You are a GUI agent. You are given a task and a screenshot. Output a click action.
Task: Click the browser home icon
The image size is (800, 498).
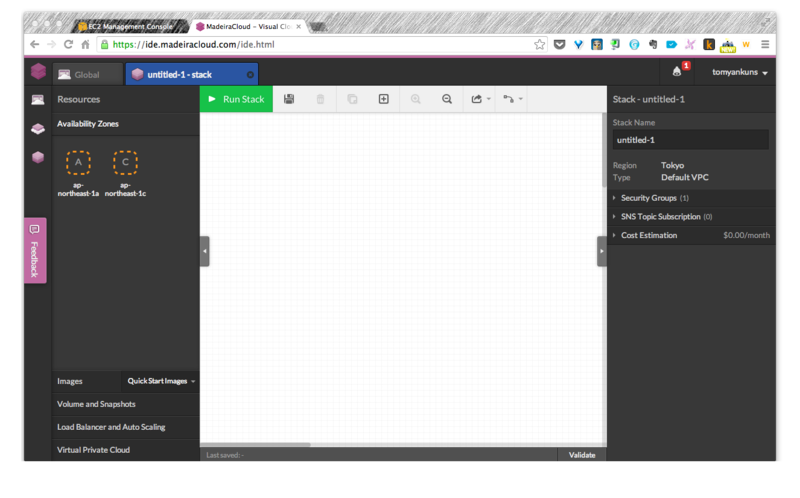85,44
